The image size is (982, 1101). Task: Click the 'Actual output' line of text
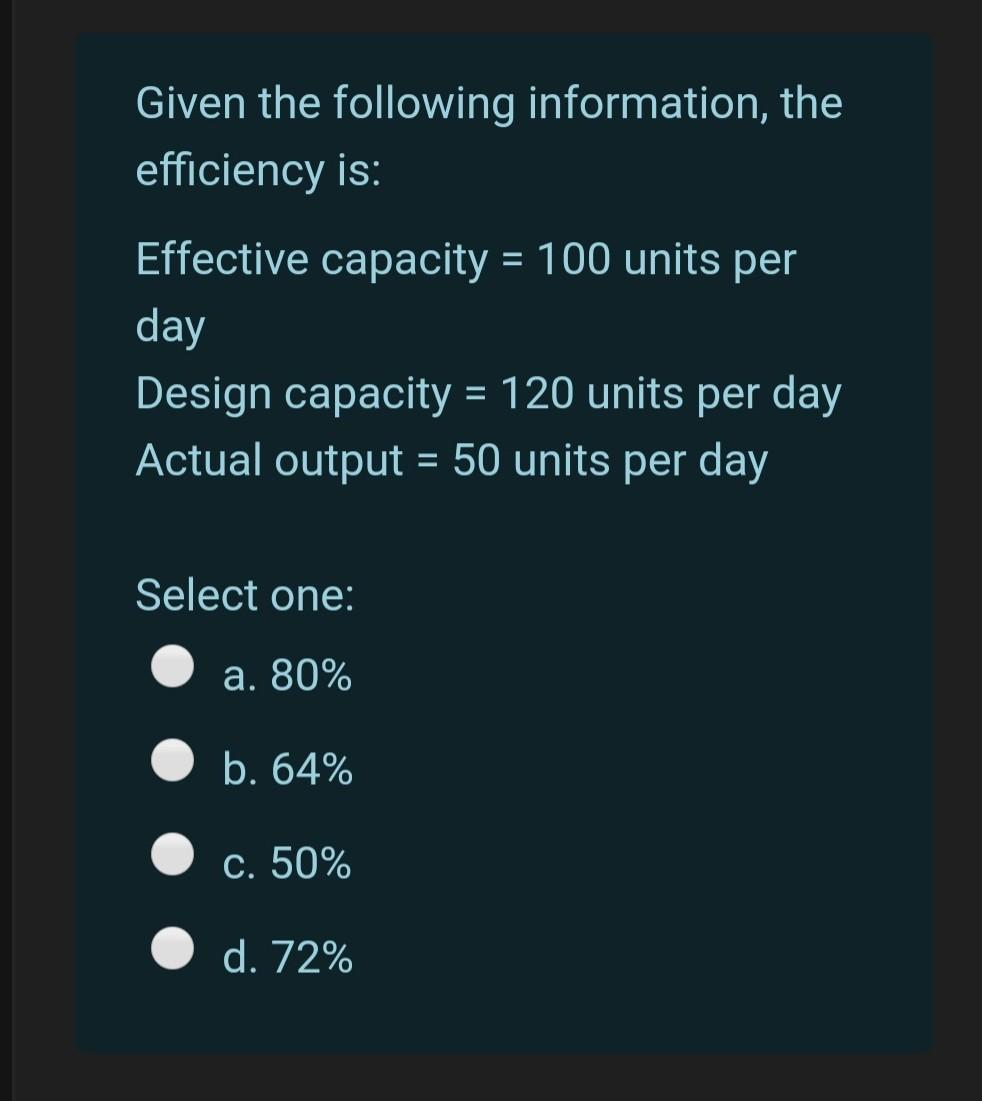click(451, 459)
